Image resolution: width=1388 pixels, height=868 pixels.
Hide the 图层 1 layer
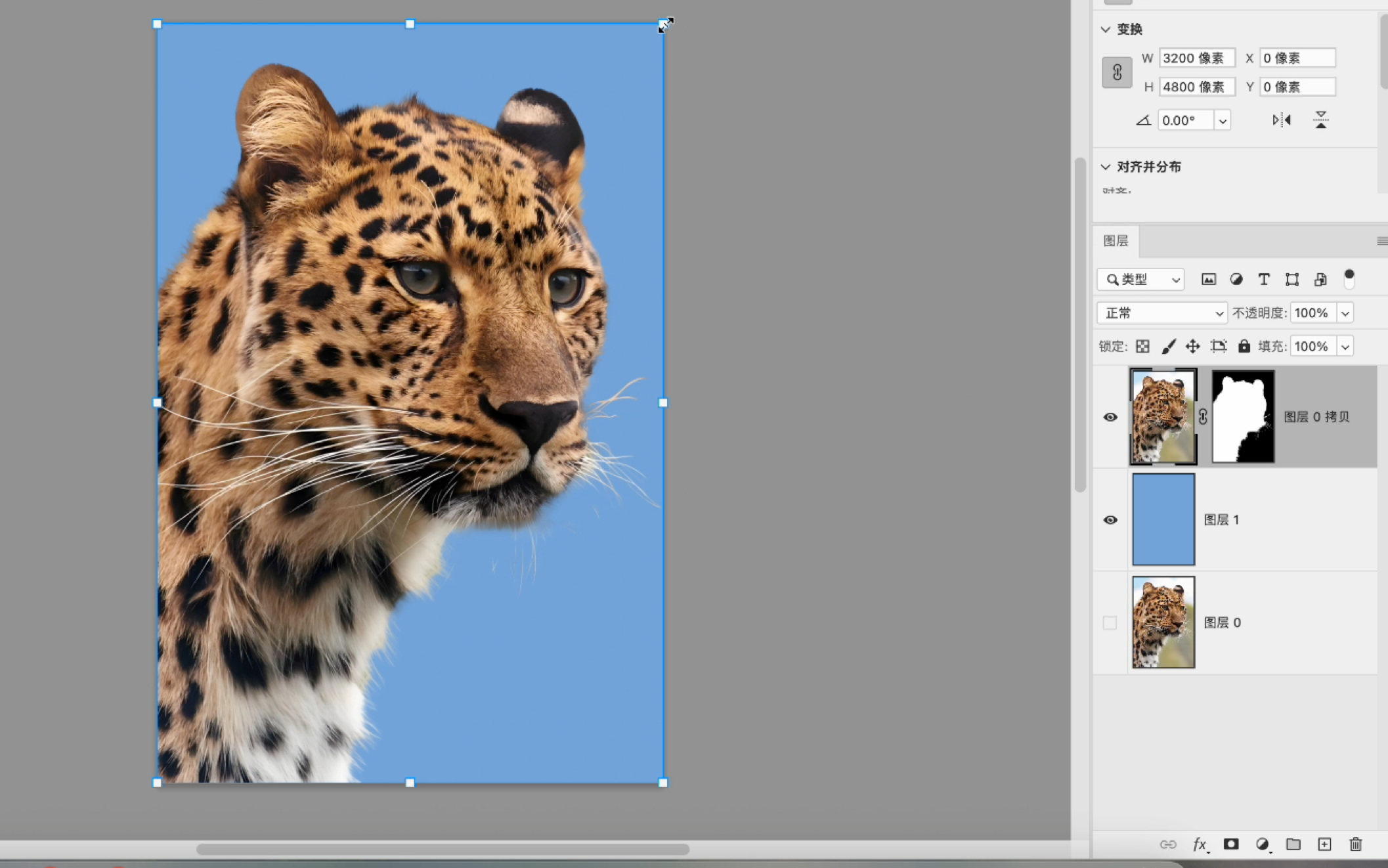point(1110,520)
